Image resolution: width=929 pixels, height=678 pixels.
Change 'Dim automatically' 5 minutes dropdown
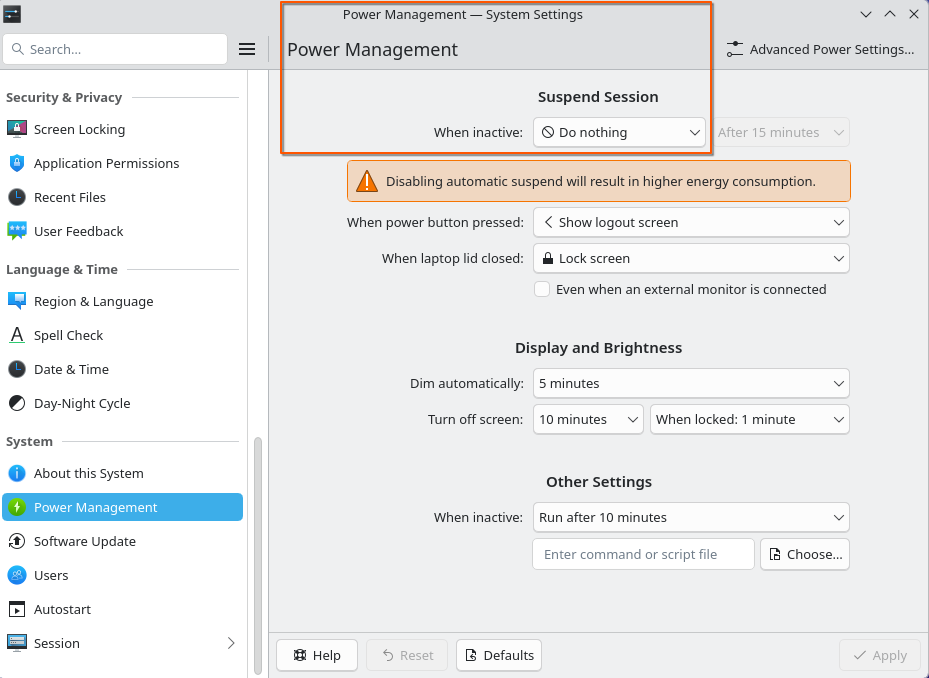690,382
